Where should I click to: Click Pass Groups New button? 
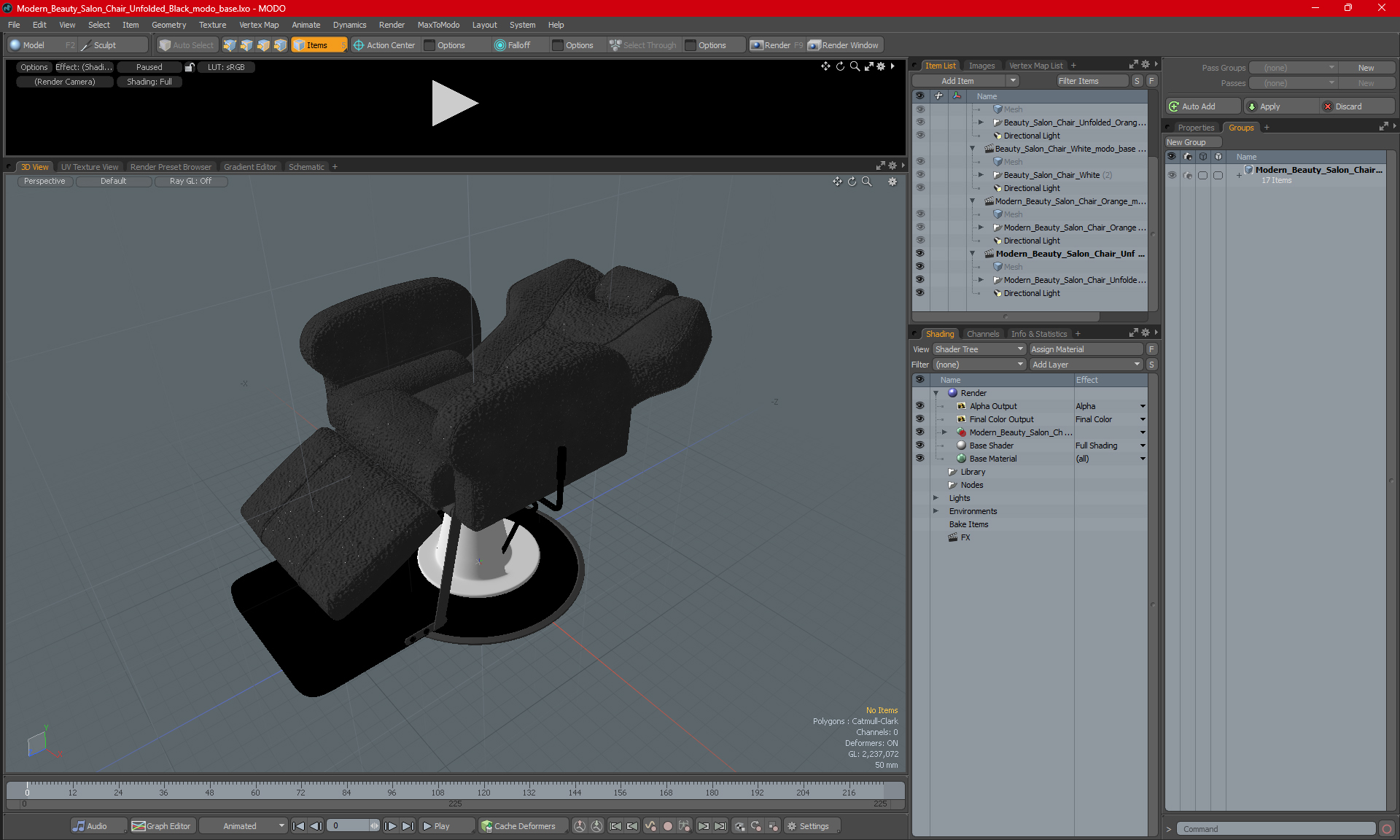[1366, 68]
